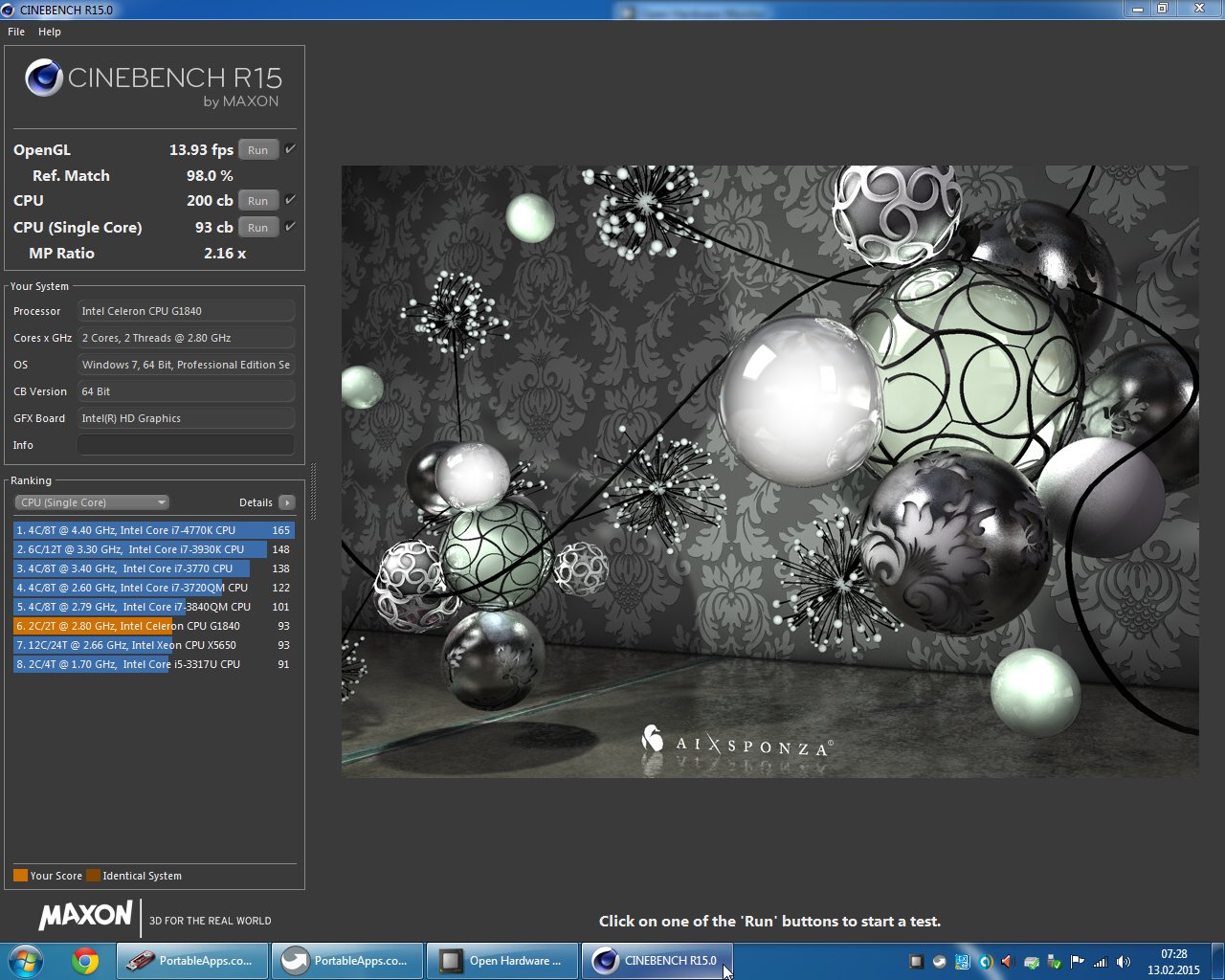
Task: Toggle the OpenGL test checkbox
Action: (x=290, y=149)
